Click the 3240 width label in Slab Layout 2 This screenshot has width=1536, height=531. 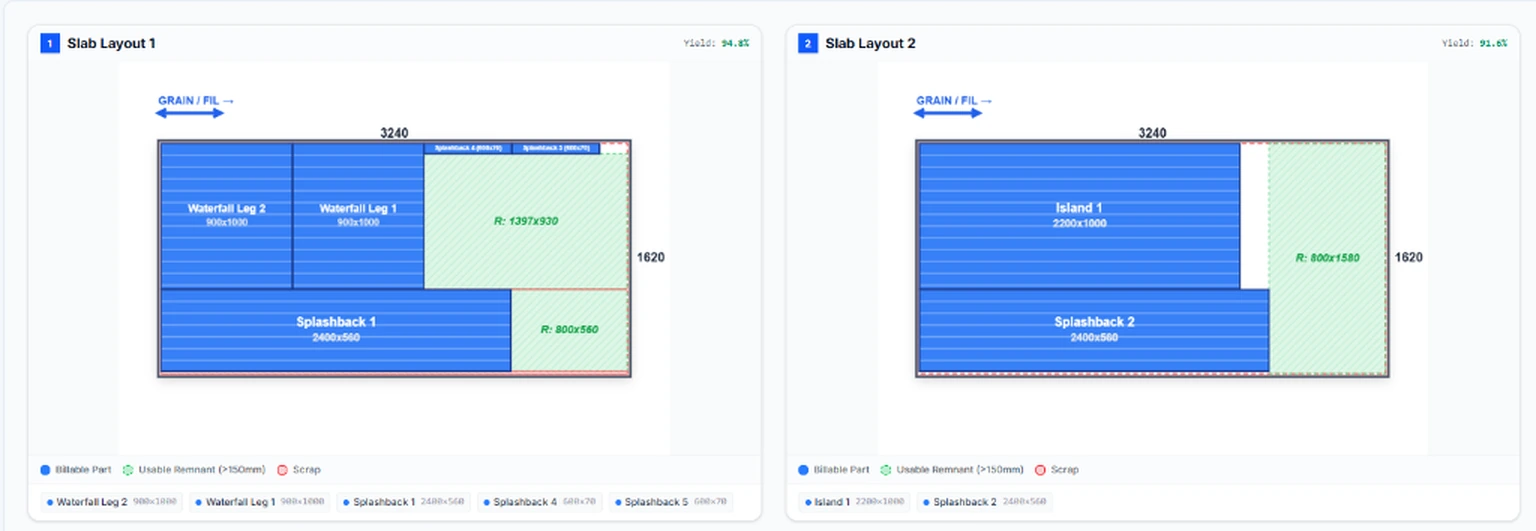1152,133
